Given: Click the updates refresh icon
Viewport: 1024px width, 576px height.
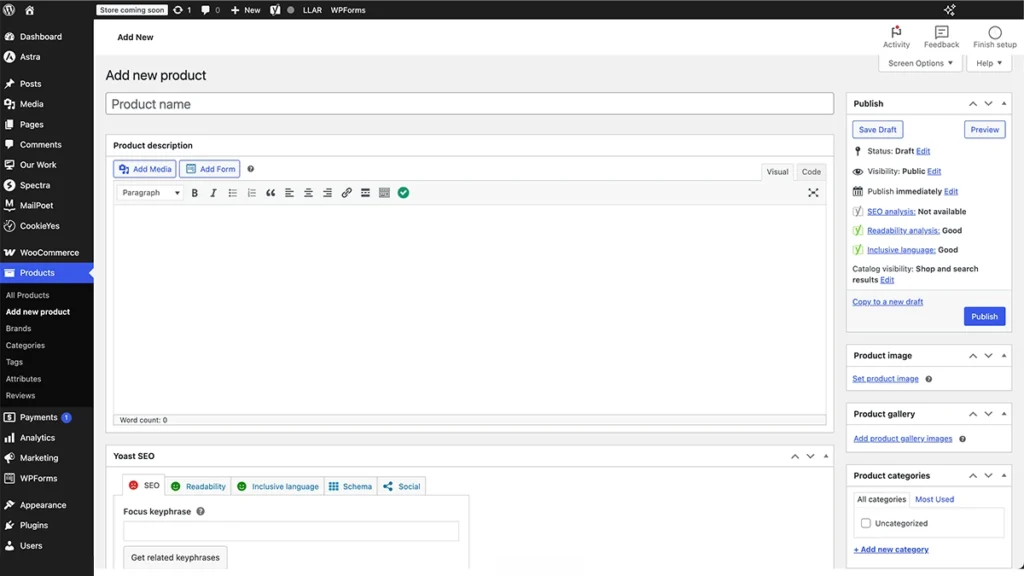Looking at the screenshot, I should 178,10.
